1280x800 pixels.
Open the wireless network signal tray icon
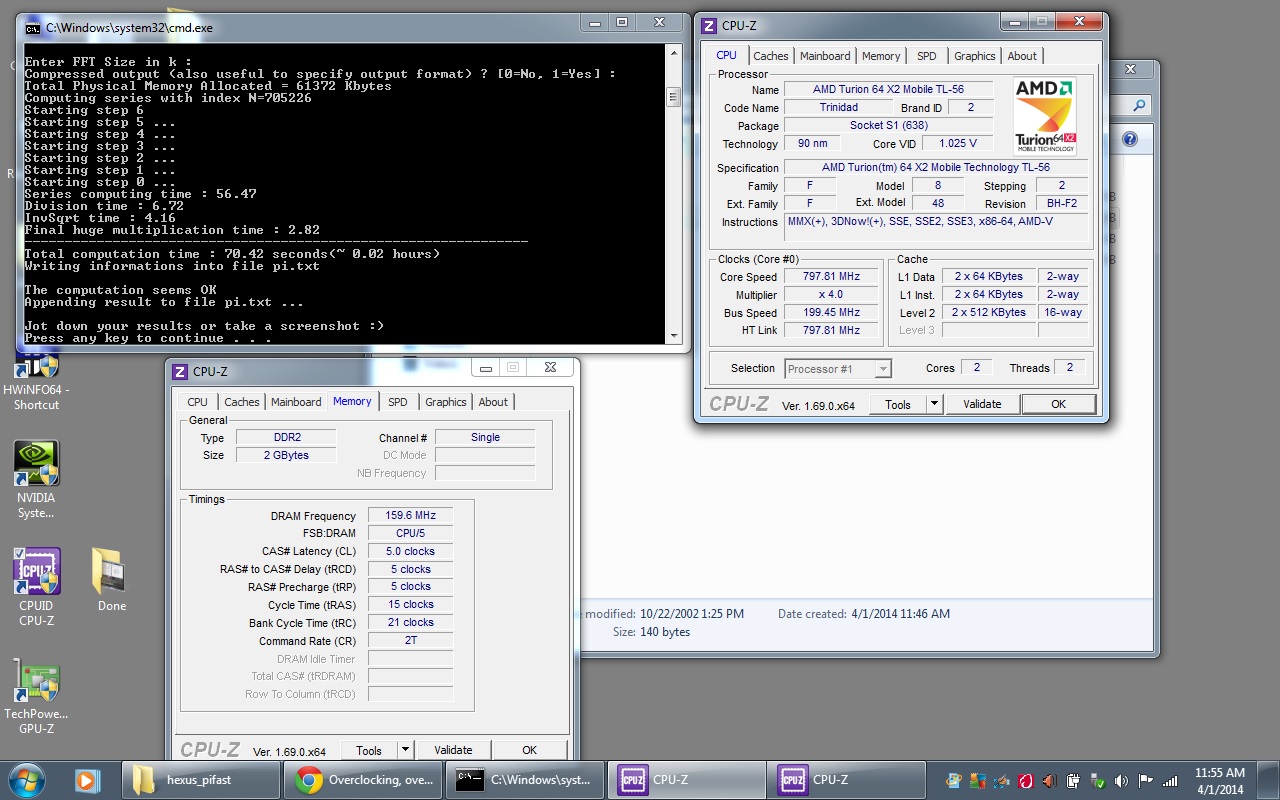point(1170,781)
